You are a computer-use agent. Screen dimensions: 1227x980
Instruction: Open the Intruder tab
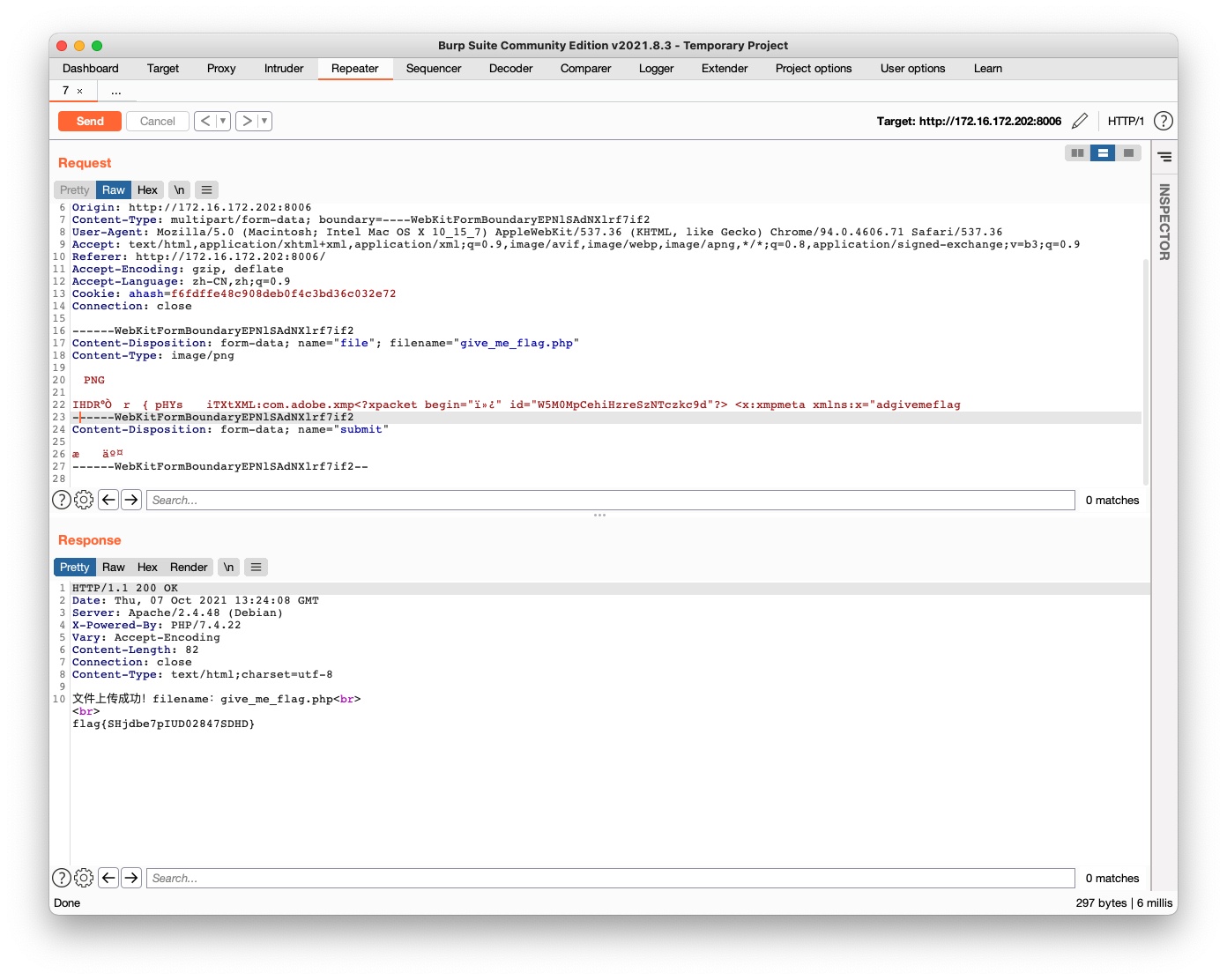pyautogui.click(x=284, y=68)
